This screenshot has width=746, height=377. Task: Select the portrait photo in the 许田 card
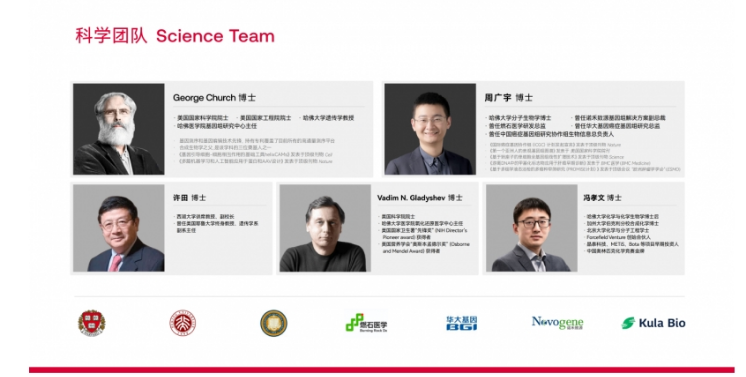click(x=118, y=228)
